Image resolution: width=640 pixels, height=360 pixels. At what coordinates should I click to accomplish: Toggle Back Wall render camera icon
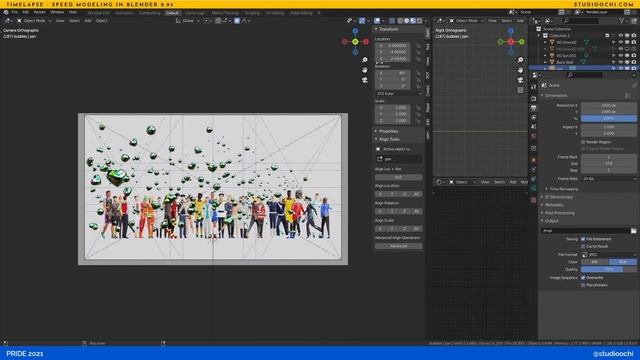click(633, 62)
